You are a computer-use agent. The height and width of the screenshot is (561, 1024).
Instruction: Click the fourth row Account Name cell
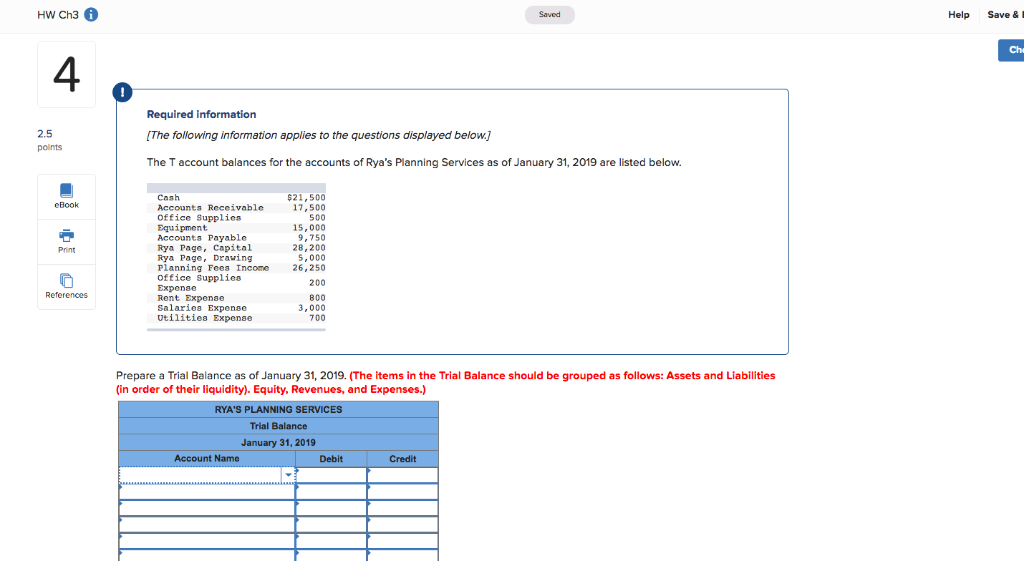coord(207,524)
